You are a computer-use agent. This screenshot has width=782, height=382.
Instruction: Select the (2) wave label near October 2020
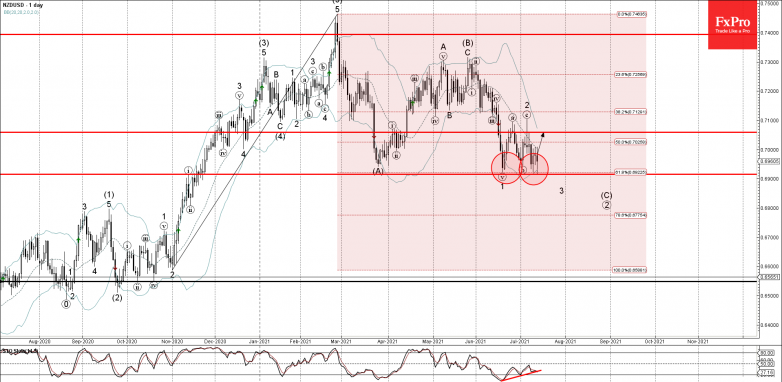click(117, 298)
